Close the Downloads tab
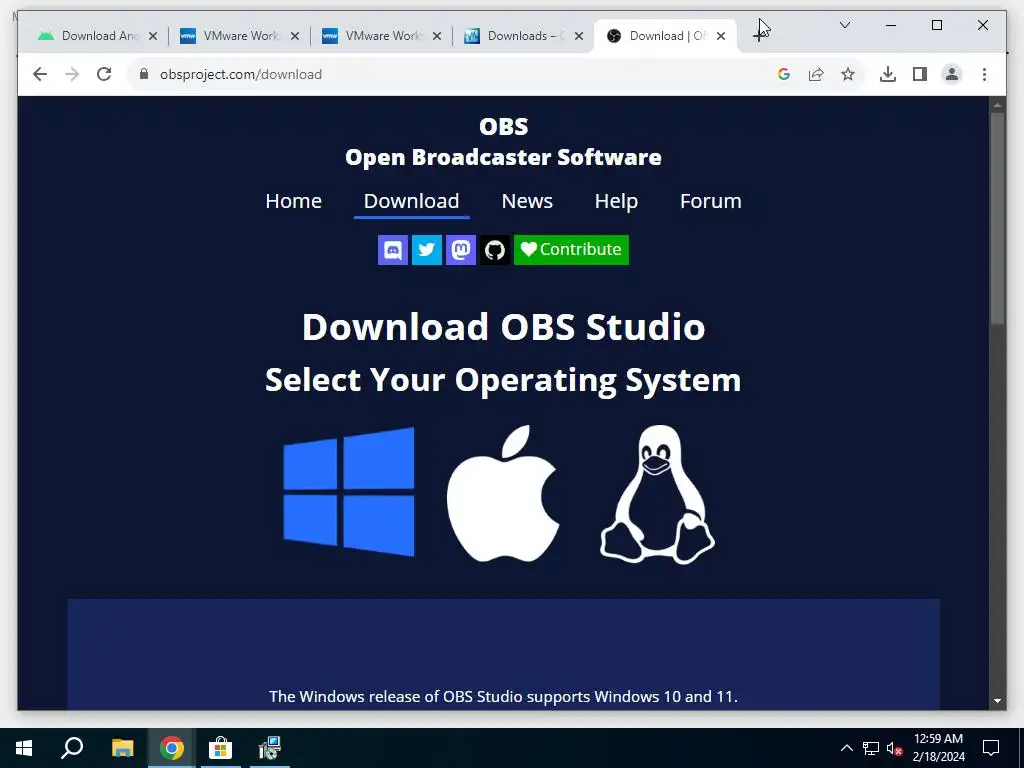The image size is (1024, 768). coord(579,36)
